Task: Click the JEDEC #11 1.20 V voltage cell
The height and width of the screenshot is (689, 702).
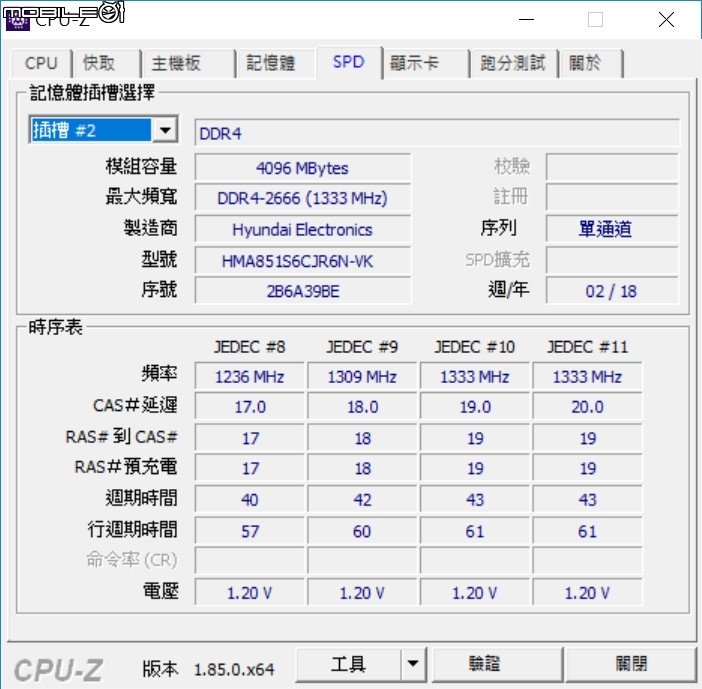Action: coord(587,593)
